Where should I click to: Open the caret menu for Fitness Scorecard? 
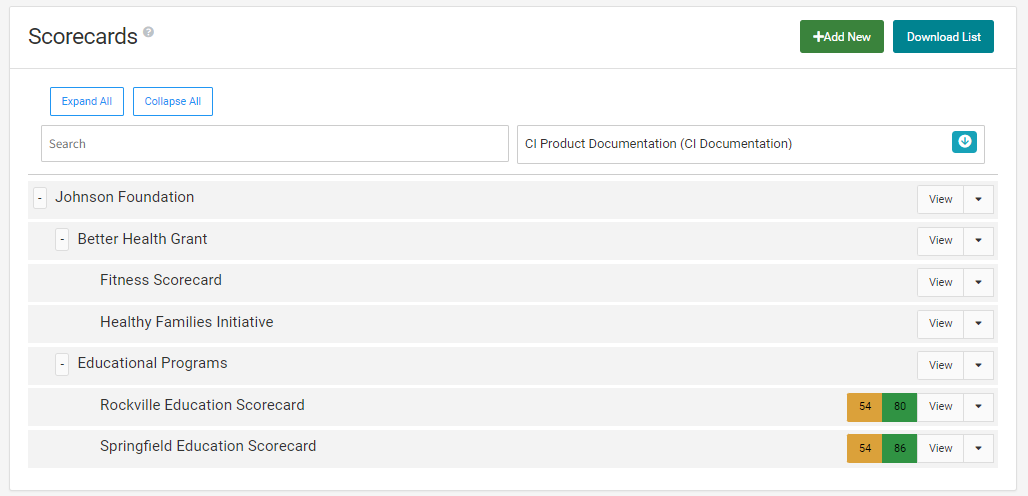[x=978, y=282]
